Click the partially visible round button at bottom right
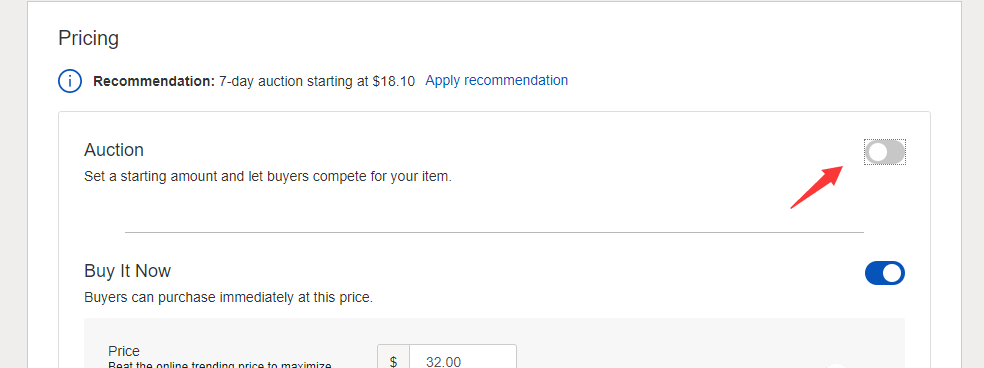 coord(838,366)
